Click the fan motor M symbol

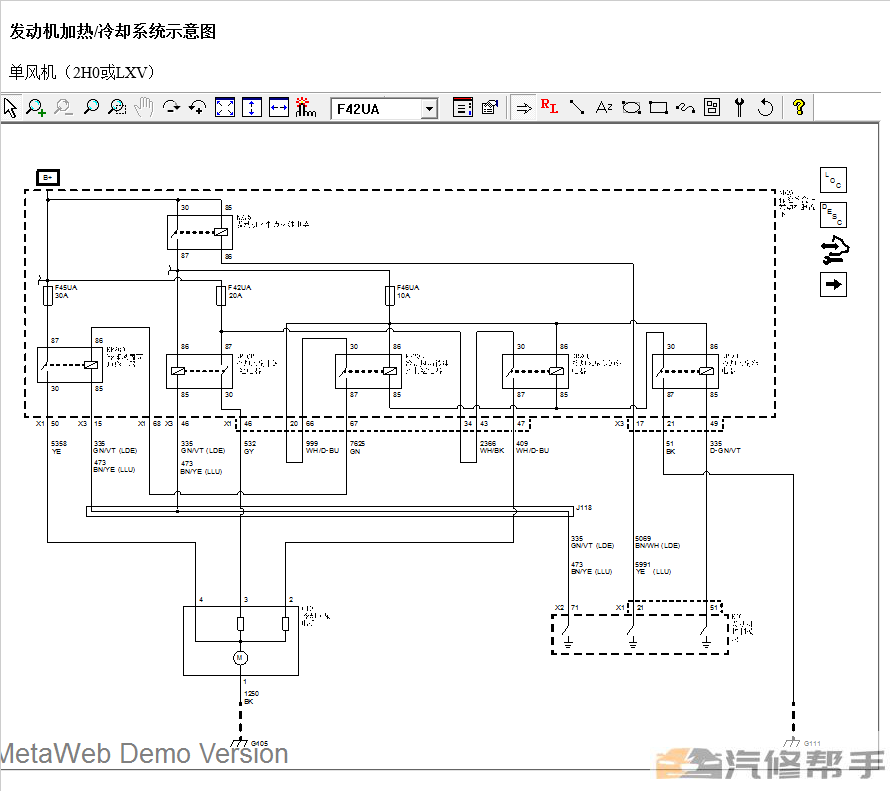coord(240,658)
